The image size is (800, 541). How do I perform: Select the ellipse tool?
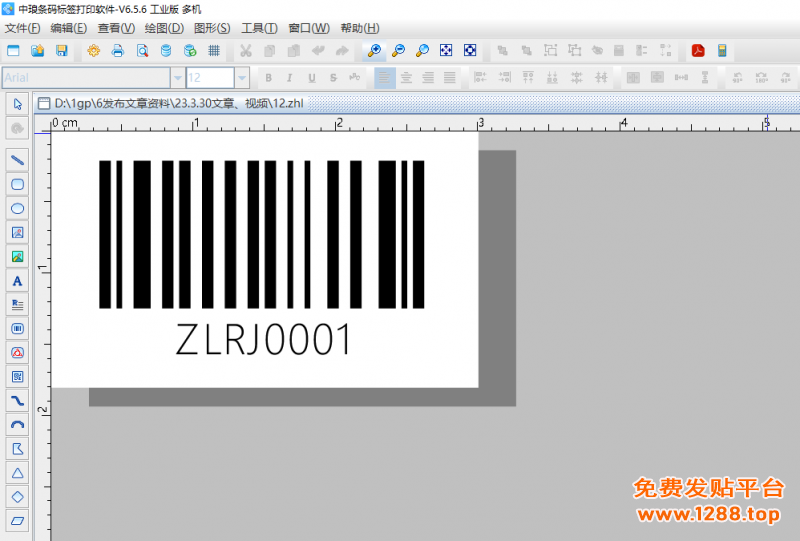(x=17, y=208)
